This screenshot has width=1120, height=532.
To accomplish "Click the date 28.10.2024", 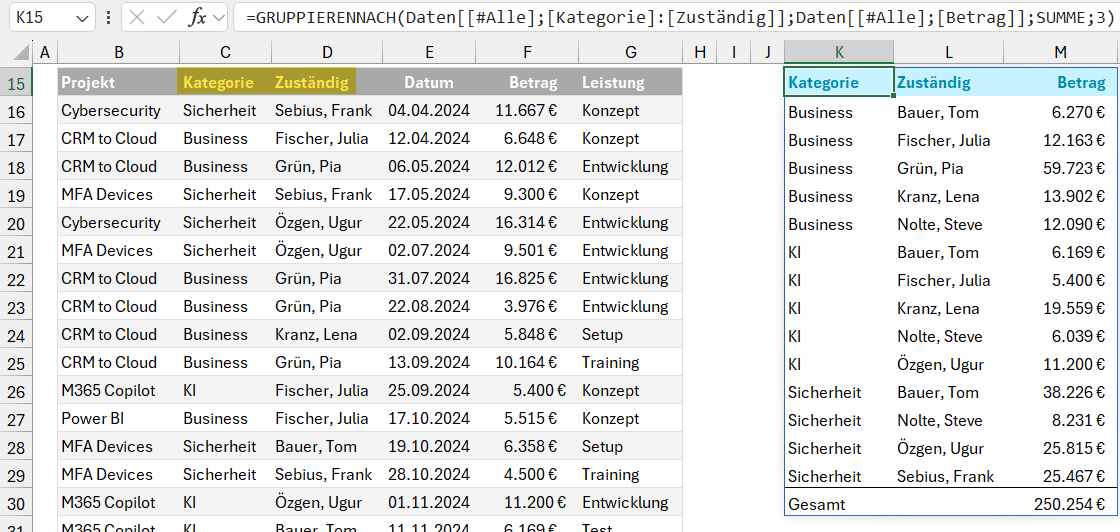I will [x=429, y=474].
